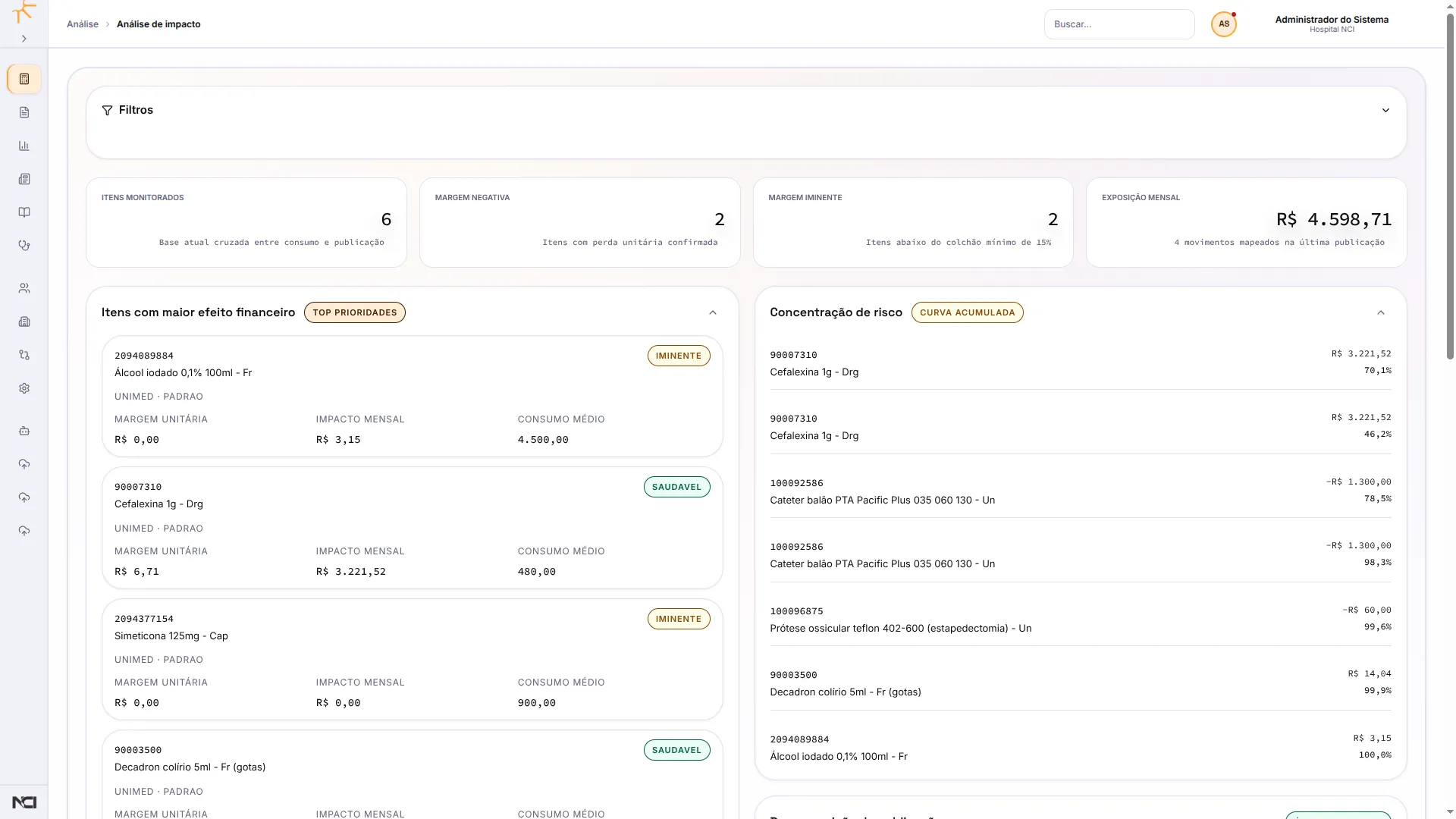Open the settings gear sidebar icon
The width and height of the screenshot is (1456, 819).
24,388
